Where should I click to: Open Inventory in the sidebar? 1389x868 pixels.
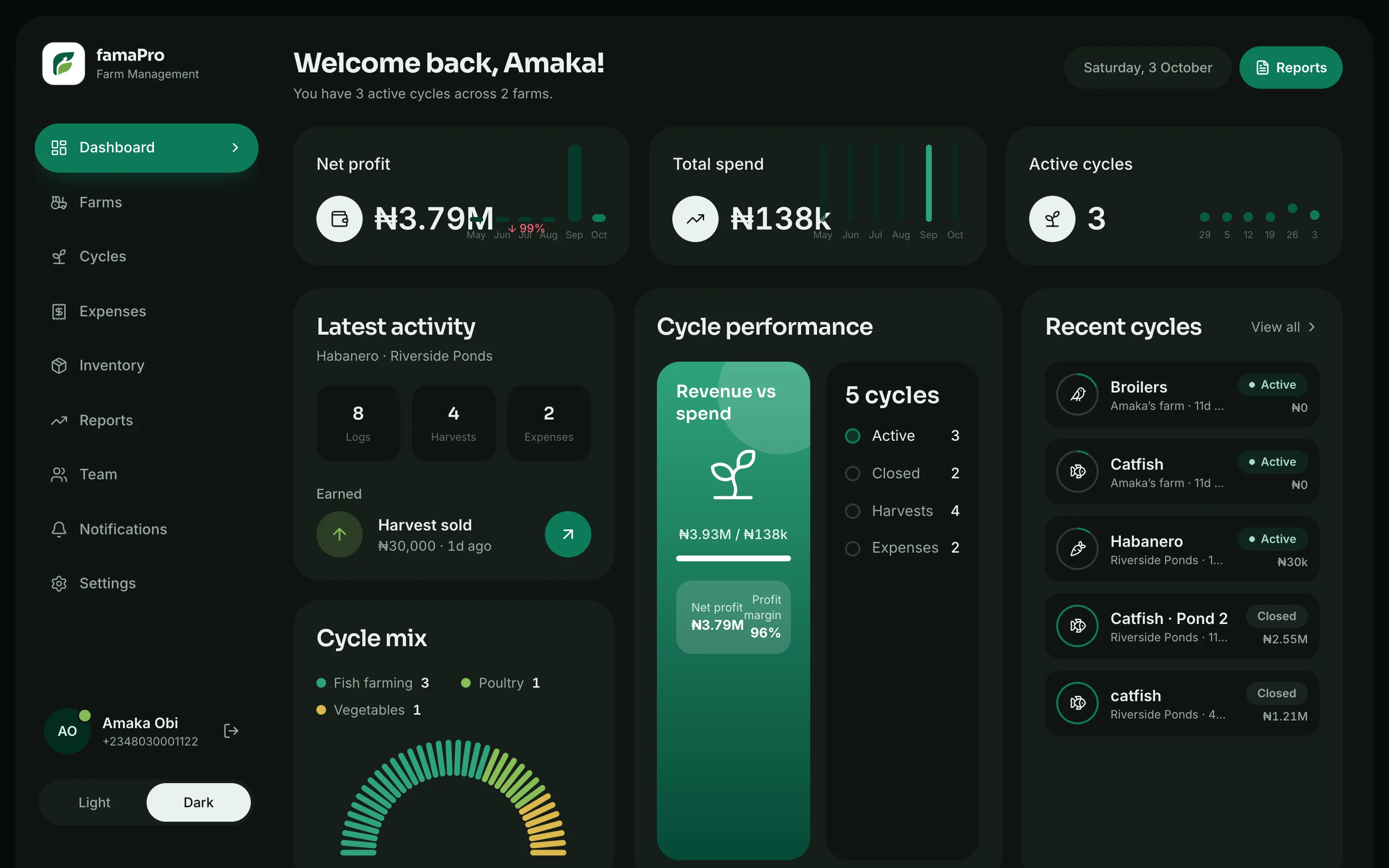click(x=146, y=366)
